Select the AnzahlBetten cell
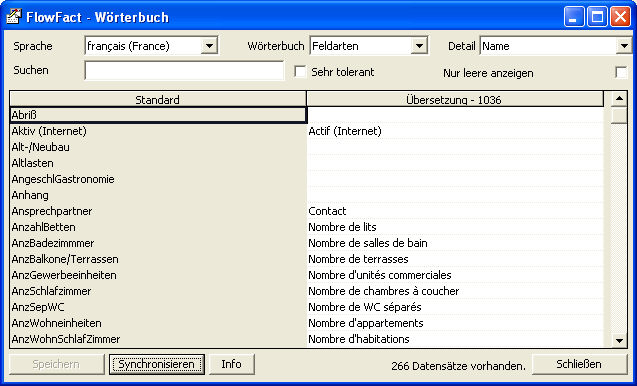The height and width of the screenshot is (386, 637). tap(158, 227)
